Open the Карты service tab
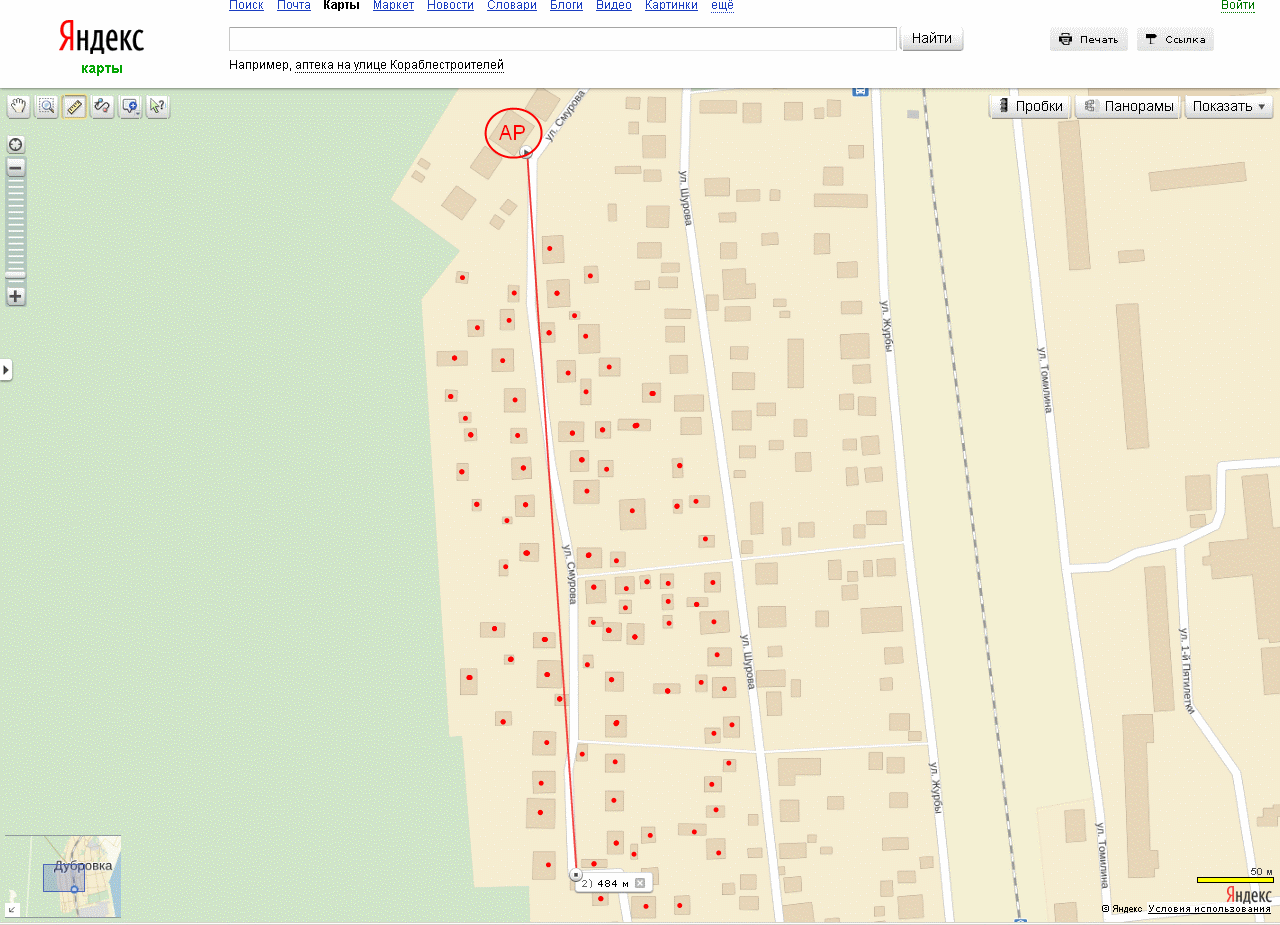 pos(342,6)
